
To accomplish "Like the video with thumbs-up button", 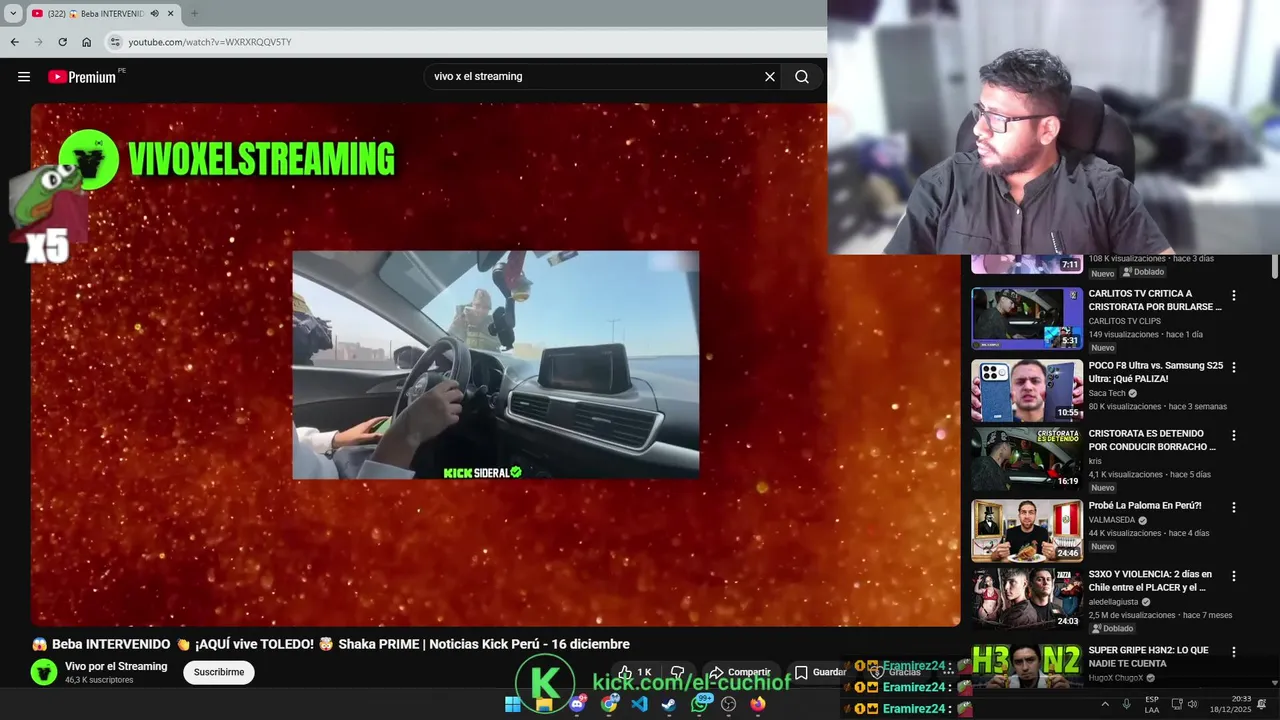I will [635, 672].
